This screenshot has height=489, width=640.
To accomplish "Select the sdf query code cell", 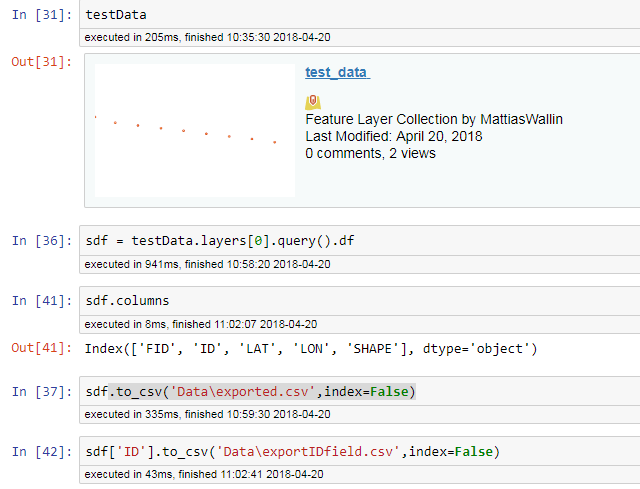I will pyautogui.click(x=360, y=241).
